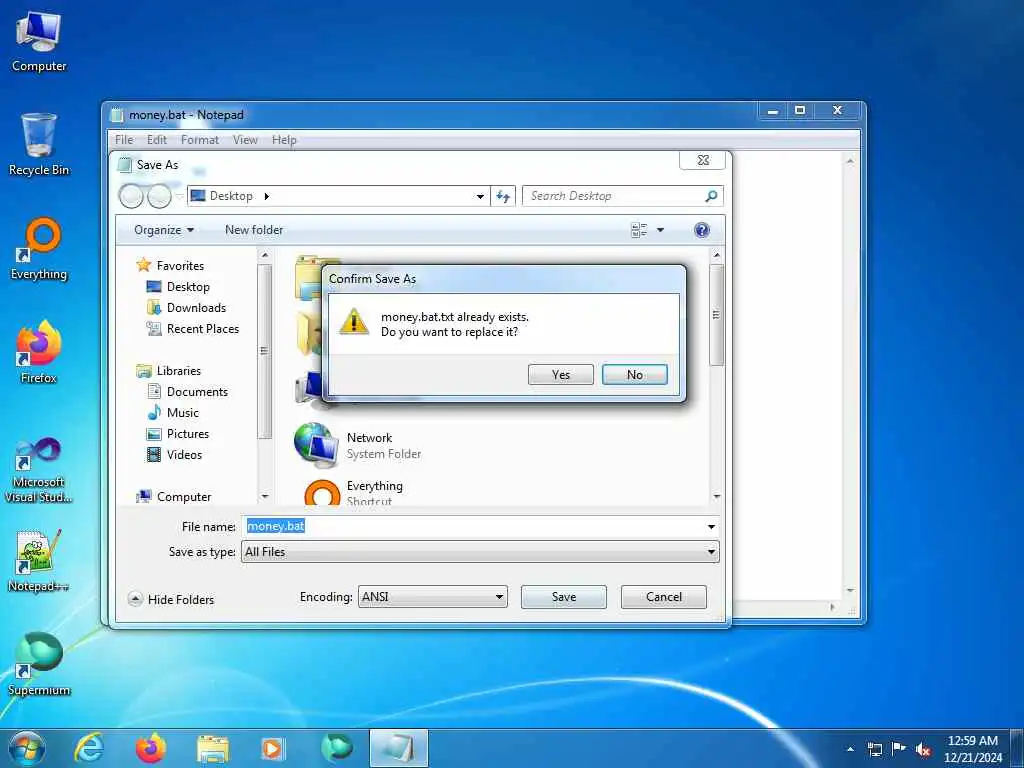This screenshot has height=768, width=1024.
Task: Click the file list vertical scrollbar
Action: click(x=716, y=315)
